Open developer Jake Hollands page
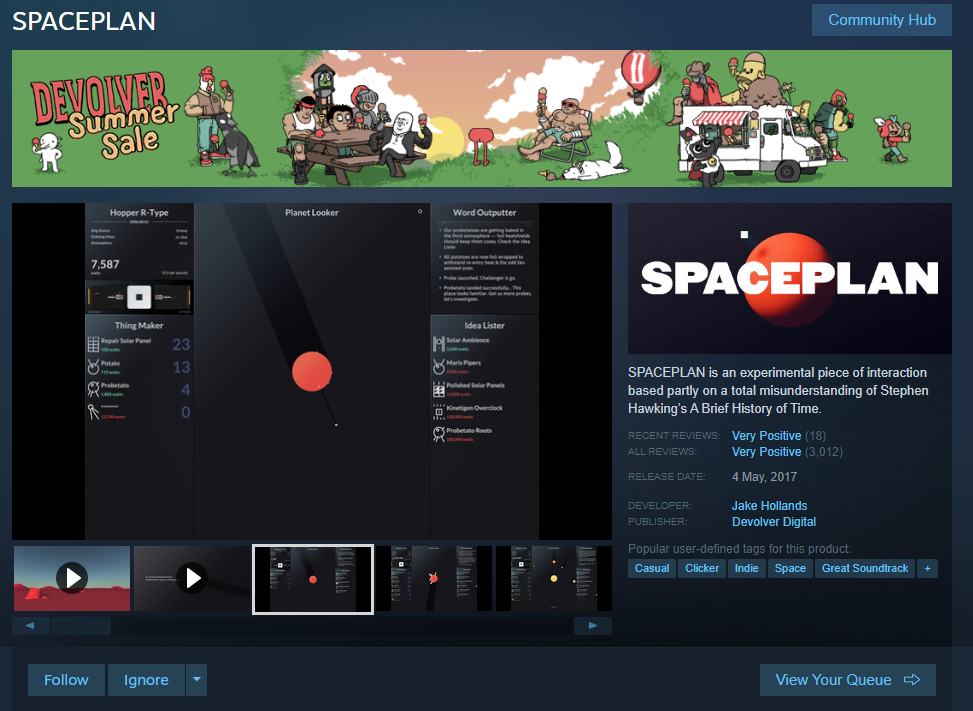 click(x=769, y=506)
